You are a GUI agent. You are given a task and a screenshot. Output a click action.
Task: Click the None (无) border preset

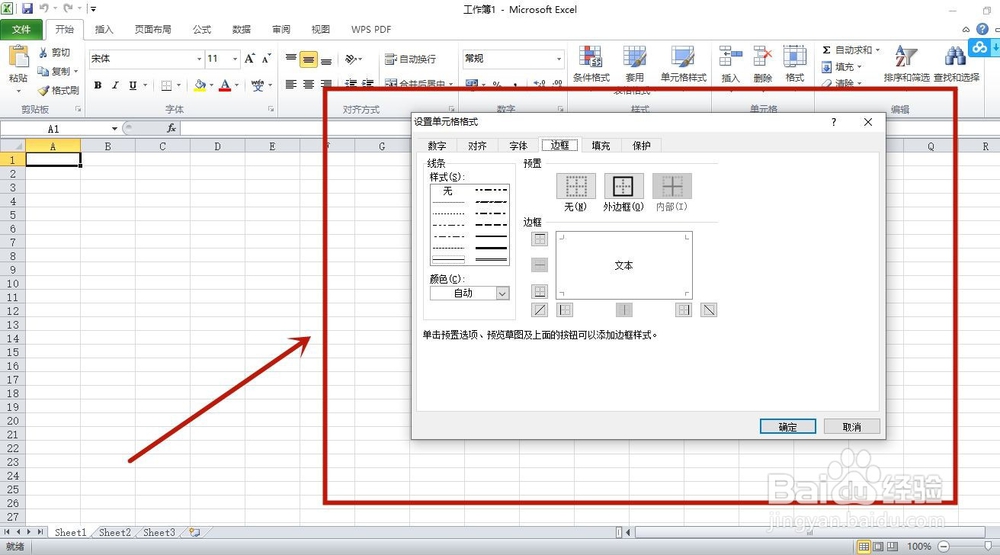coord(576,186)
